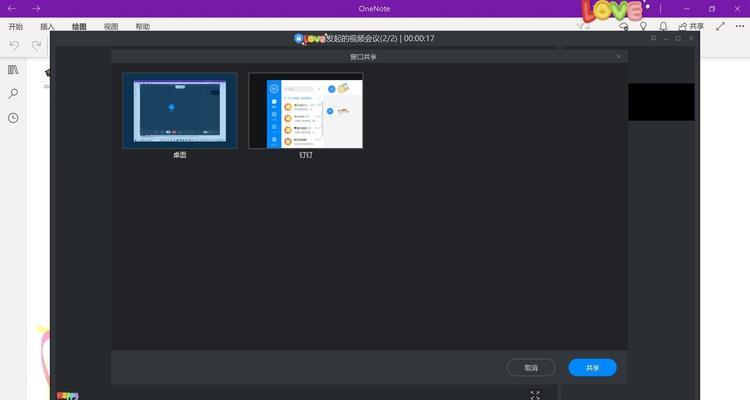
Task: Open the OneNote notebooks navigation icon
Action: (x=13, y=70)
